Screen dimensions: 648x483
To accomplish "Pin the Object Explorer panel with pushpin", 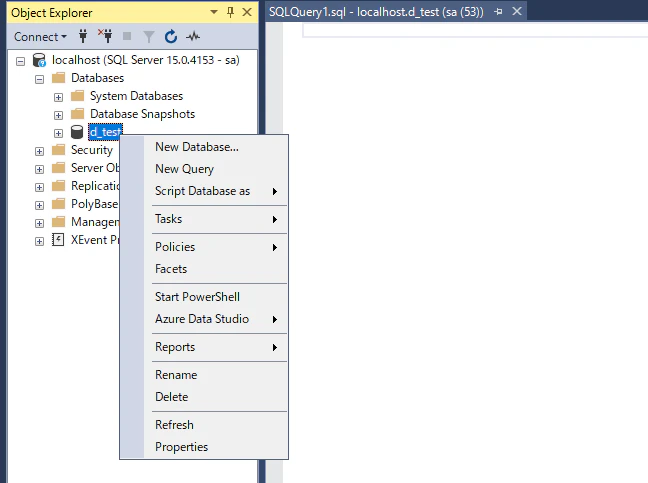I will coord(231,12).
